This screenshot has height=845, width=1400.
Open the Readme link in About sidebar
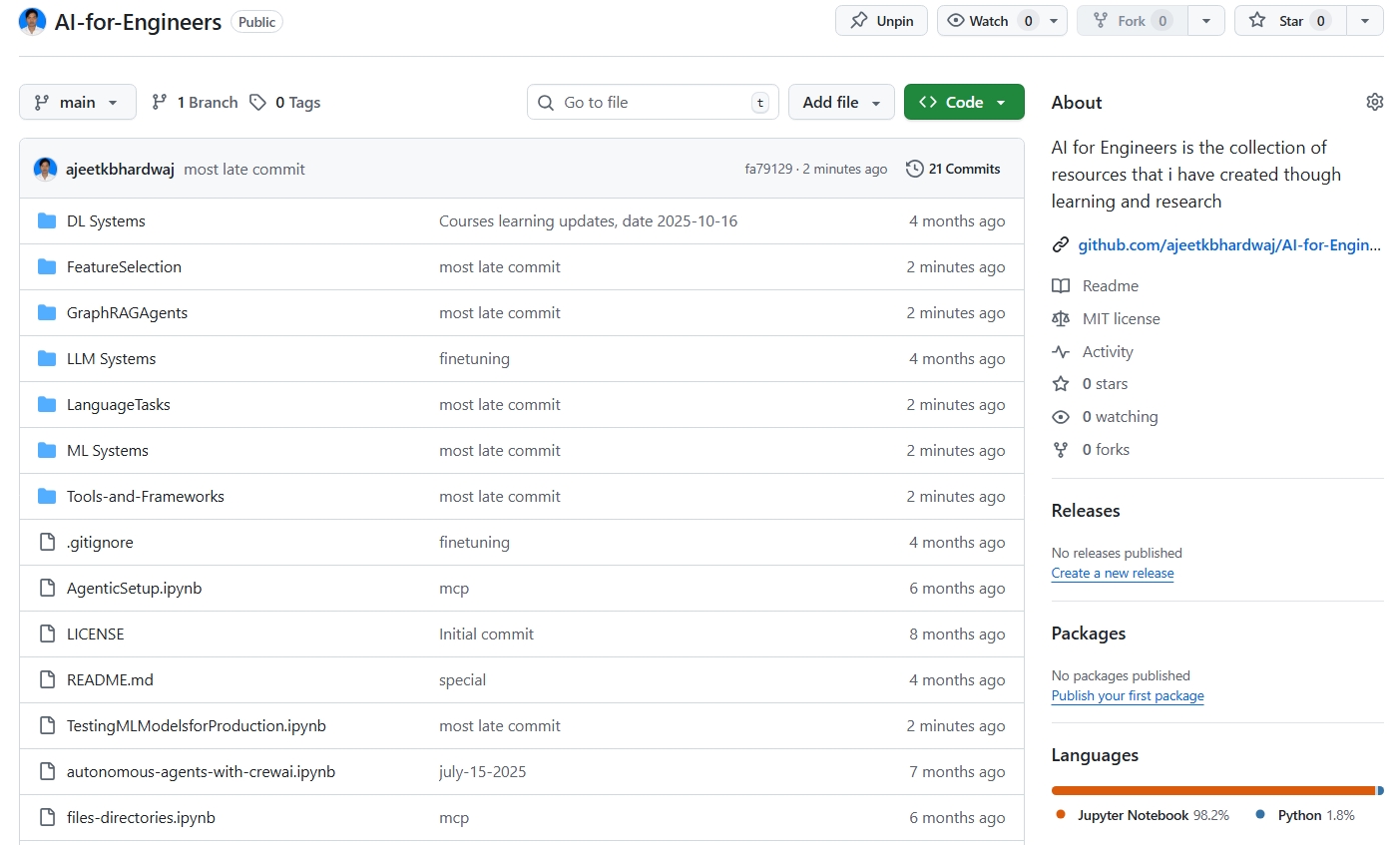pyautogui.click(x=1110, y=285)
